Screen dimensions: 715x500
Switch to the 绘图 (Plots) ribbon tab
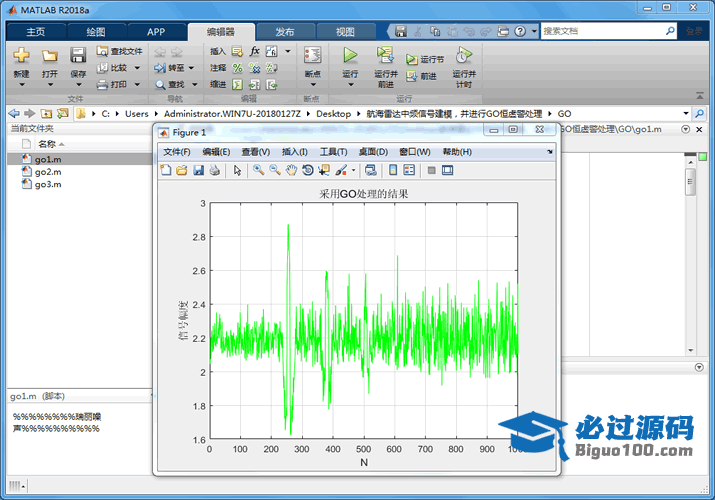pos(95,32)
